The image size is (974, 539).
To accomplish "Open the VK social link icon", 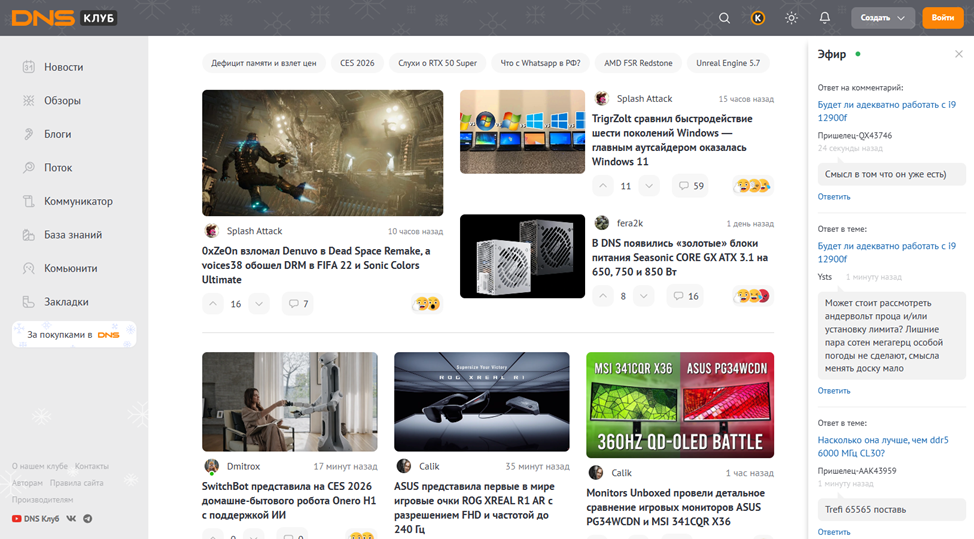I will 73,519.
